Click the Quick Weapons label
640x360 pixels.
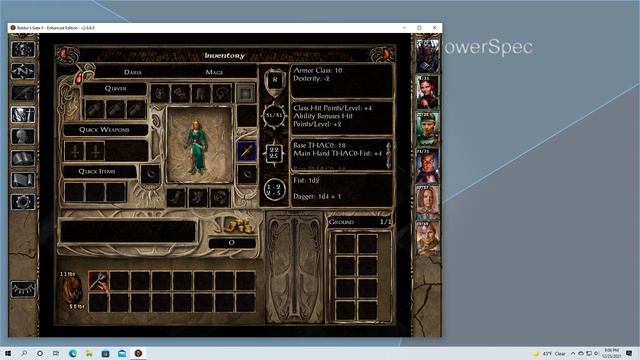pos(104,130)
